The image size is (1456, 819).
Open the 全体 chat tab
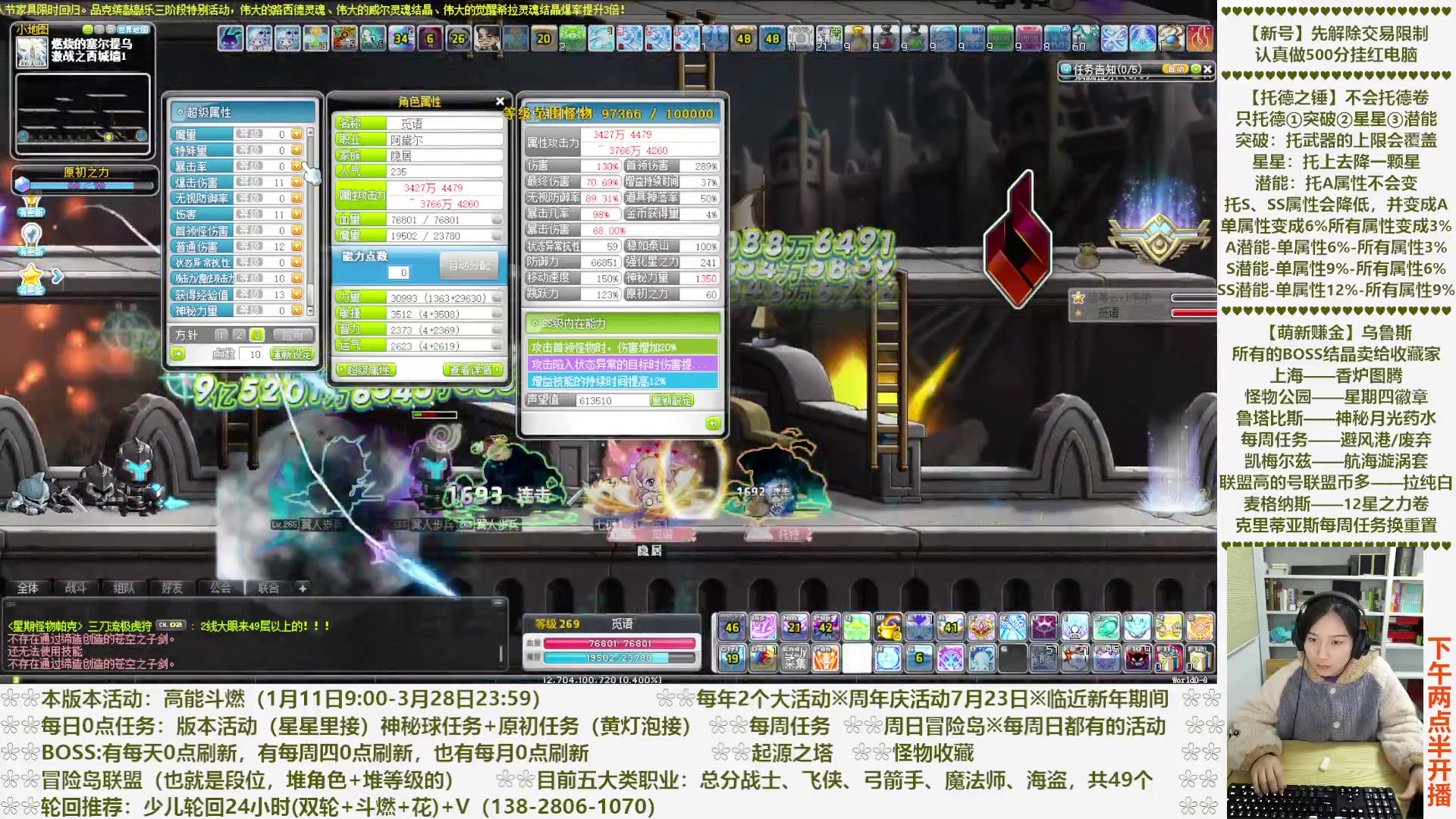(28, 588)
